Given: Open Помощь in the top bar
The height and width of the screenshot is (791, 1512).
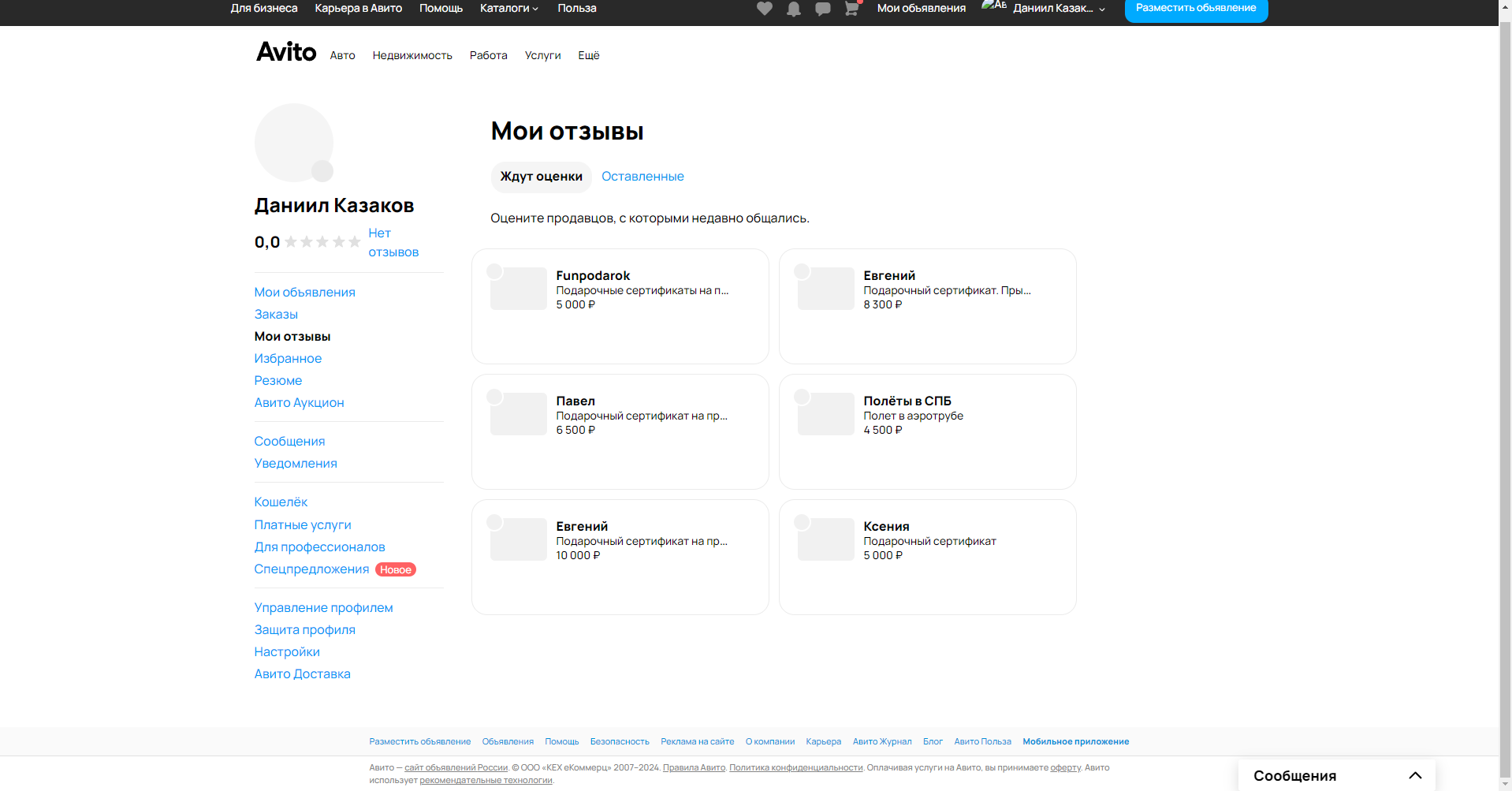Looking at the screenshot, I should tap(441, 9).
